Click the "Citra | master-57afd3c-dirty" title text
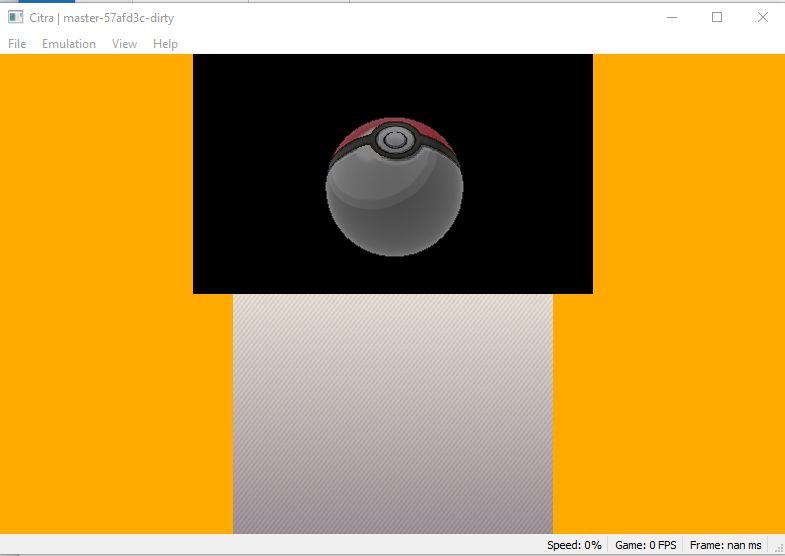Viewport: 785px width, 556px height. pyautogui.click(x=102, y=18)
